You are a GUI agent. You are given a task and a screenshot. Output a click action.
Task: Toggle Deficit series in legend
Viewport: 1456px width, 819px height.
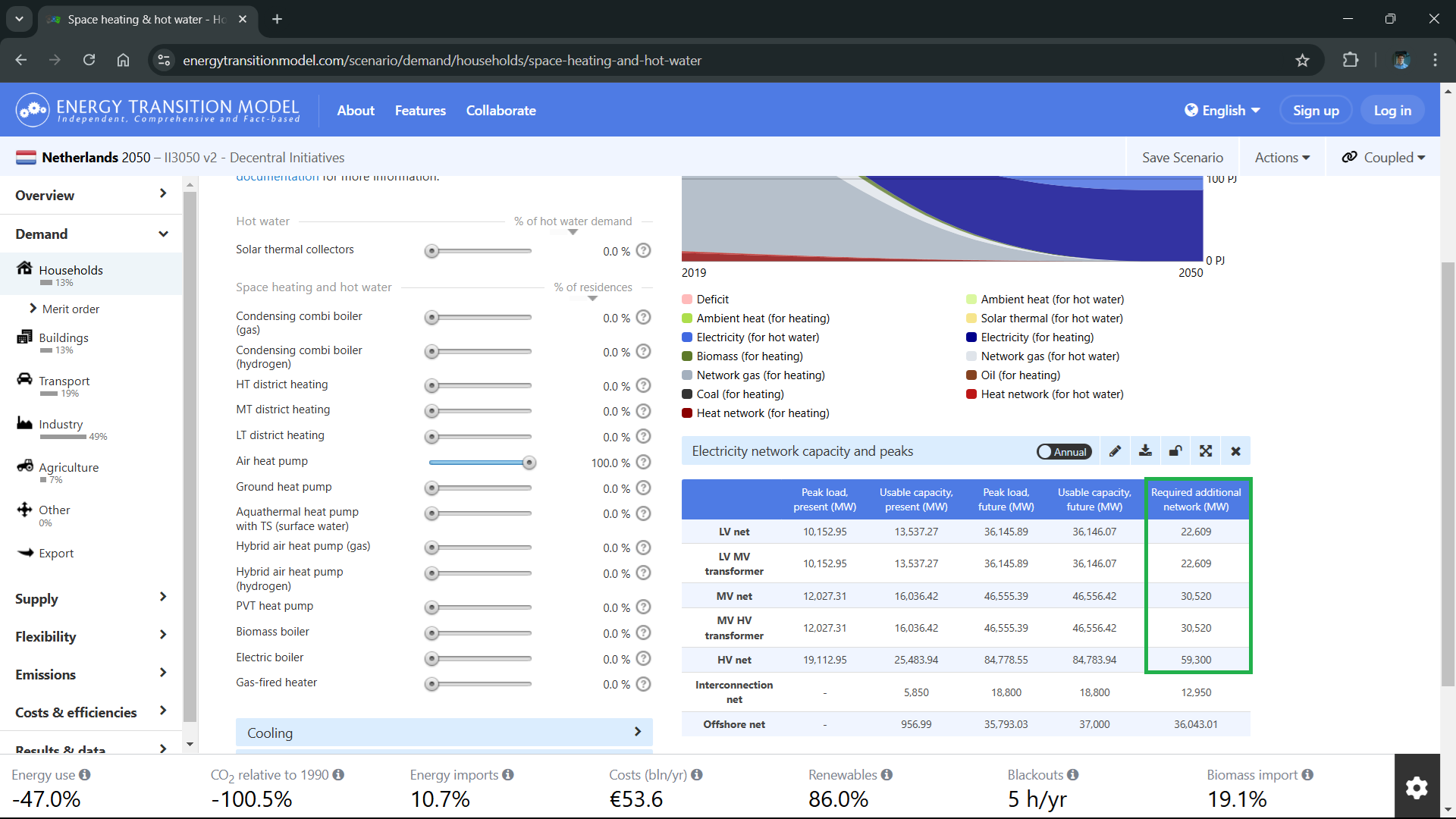[x=705, y=300]
